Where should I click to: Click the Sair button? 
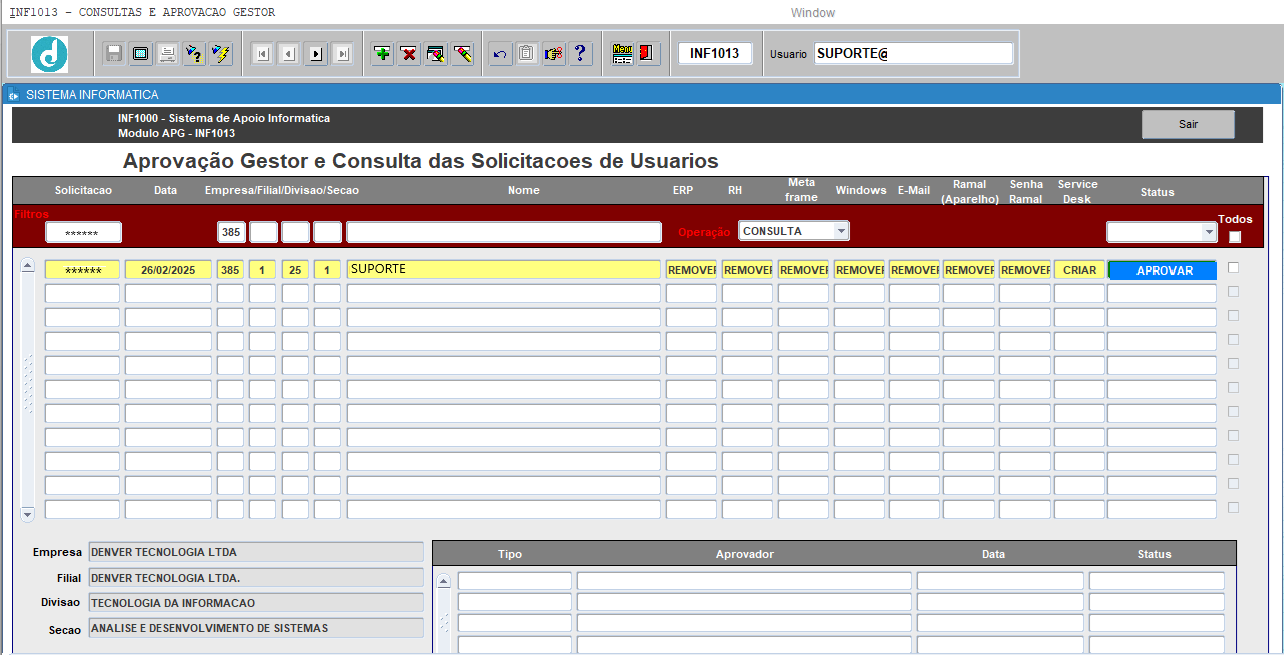(1188, 125)
